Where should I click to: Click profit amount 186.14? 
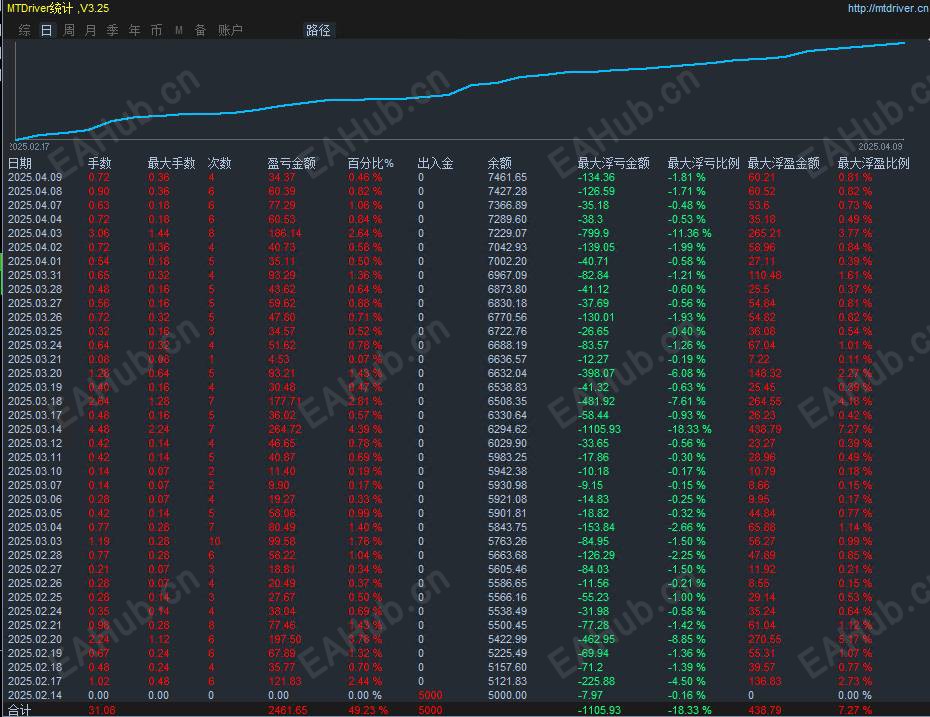tap(285, 233)
